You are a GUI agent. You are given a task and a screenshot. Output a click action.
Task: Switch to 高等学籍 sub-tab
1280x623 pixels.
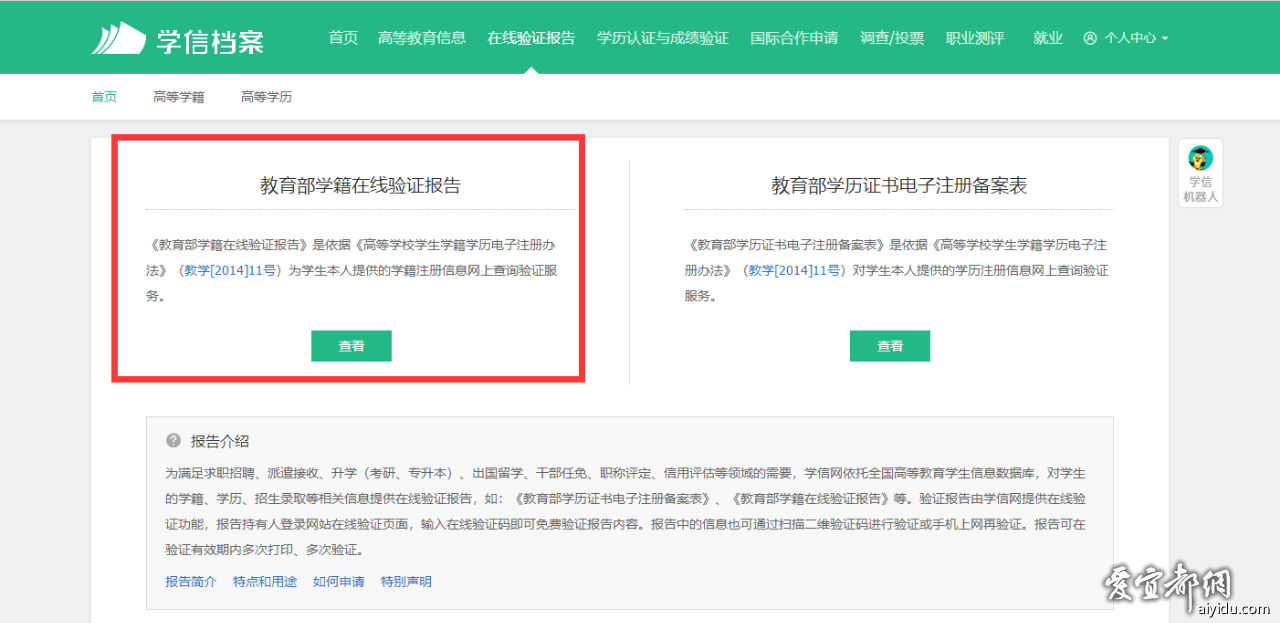(x=179, y=97)
